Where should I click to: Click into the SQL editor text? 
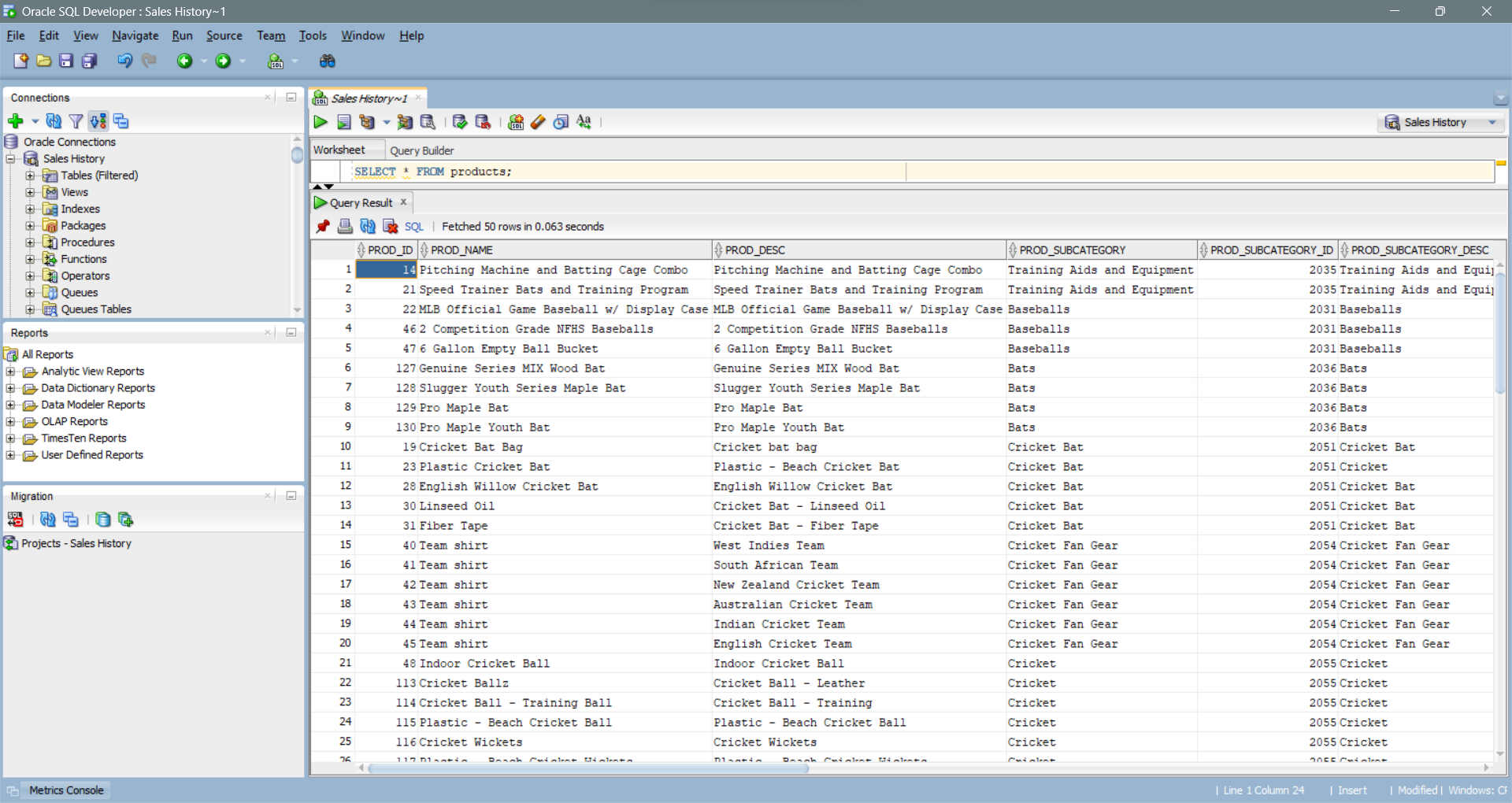click(x=433, y=172)
